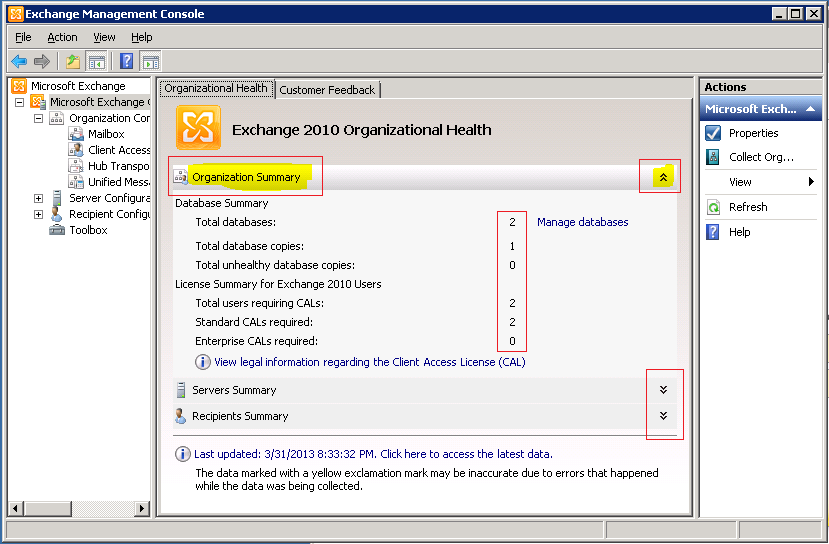Click the Forward arrow toolbar icon
The height and width of the screenshot is (544, 829).
42,62
